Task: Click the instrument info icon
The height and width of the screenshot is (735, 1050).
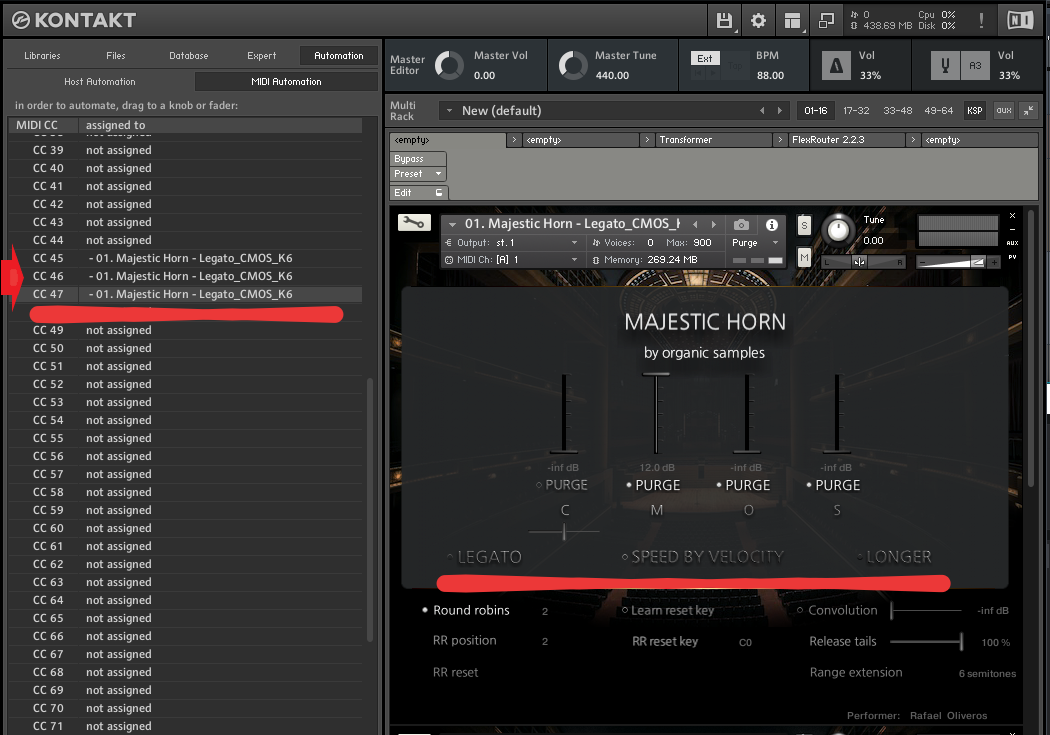Action: pos(771,224)
